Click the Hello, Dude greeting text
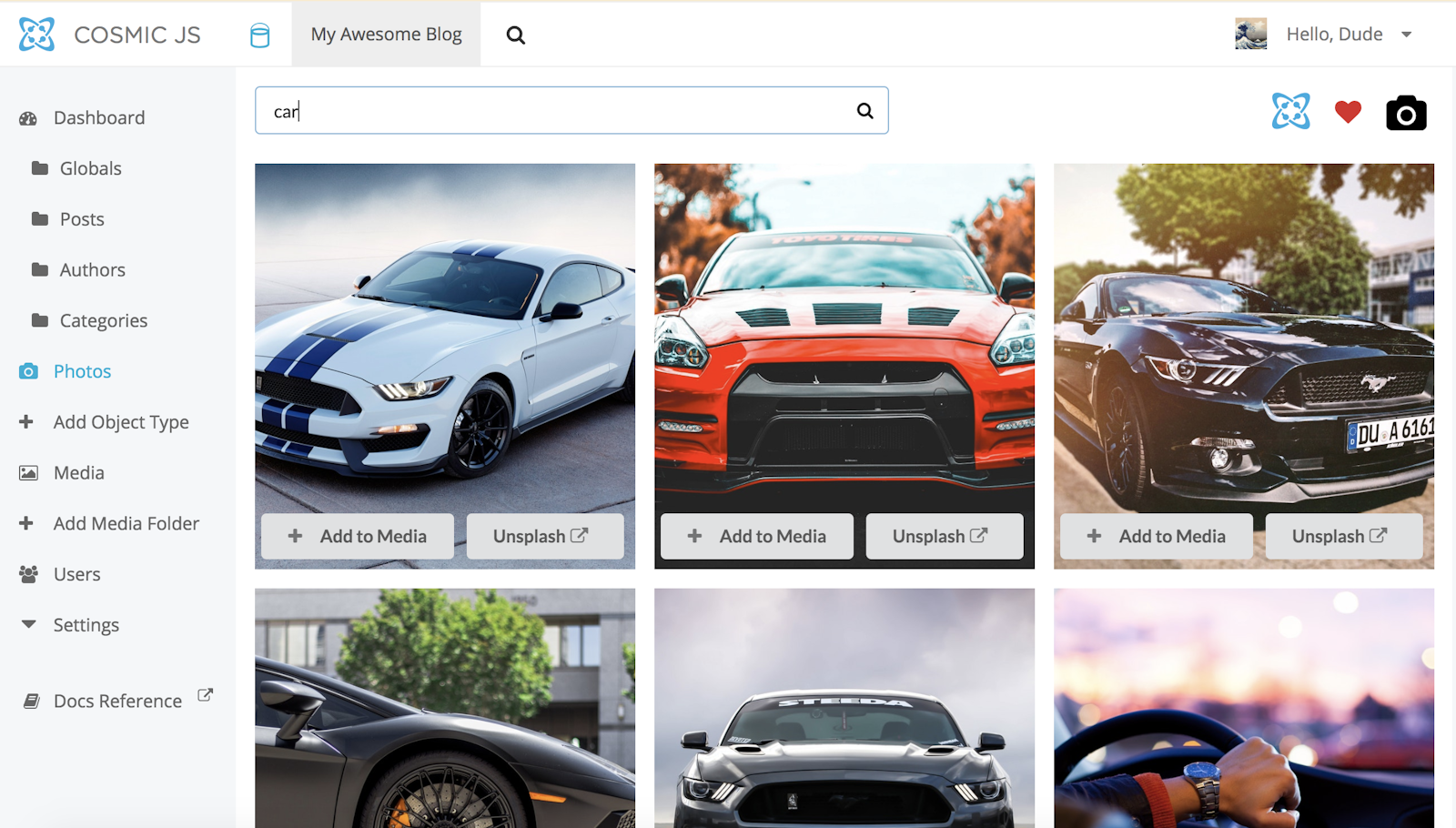 1334,34
